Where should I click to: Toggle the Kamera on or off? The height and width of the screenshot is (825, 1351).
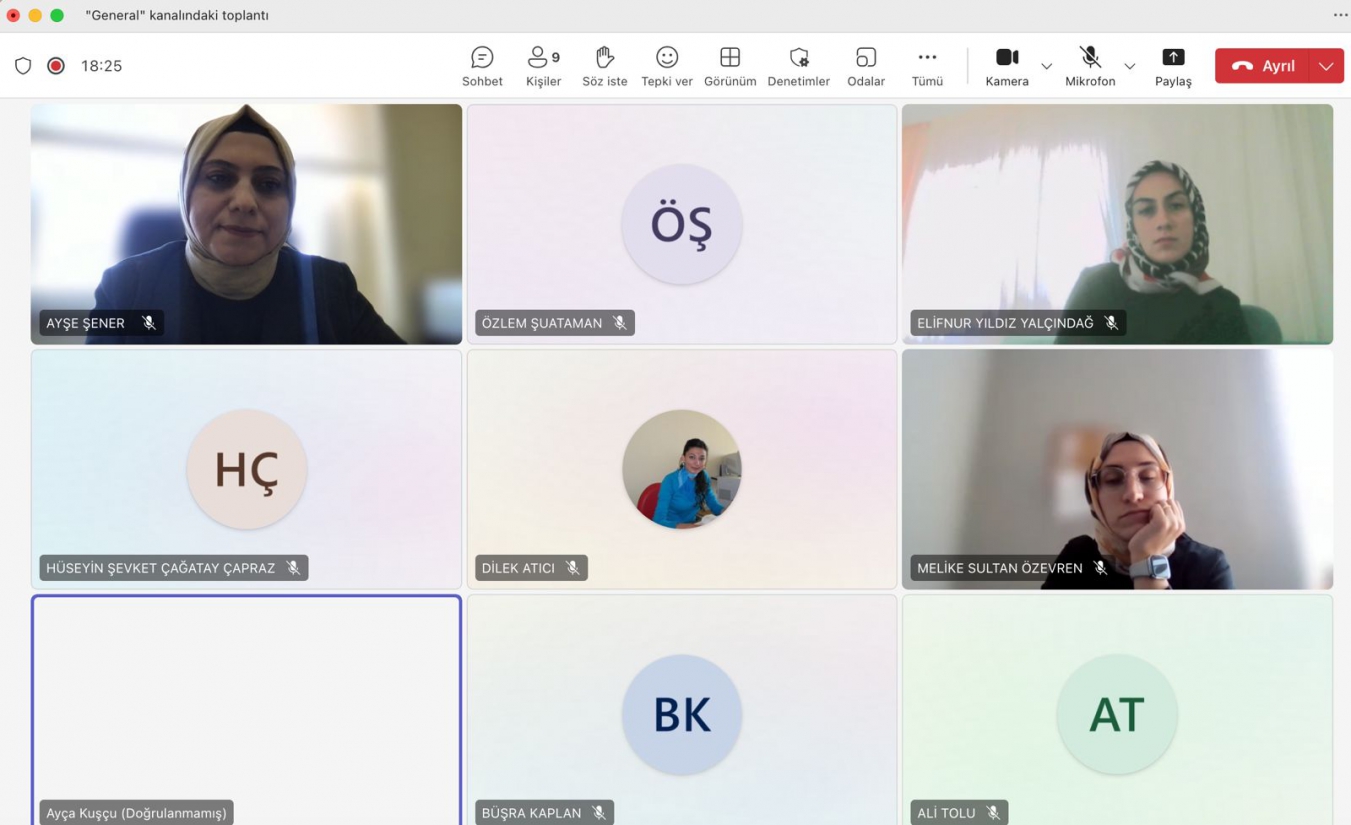[x=1007, y=66]
